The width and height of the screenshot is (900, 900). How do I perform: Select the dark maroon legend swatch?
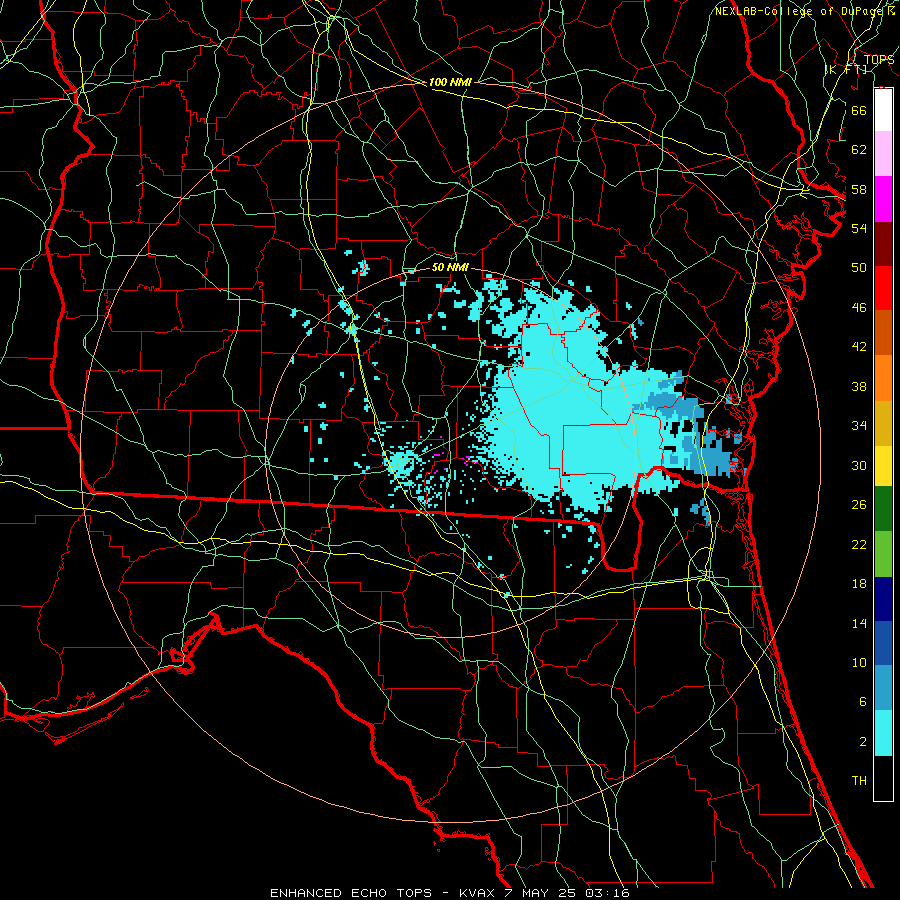click(883, 243)
